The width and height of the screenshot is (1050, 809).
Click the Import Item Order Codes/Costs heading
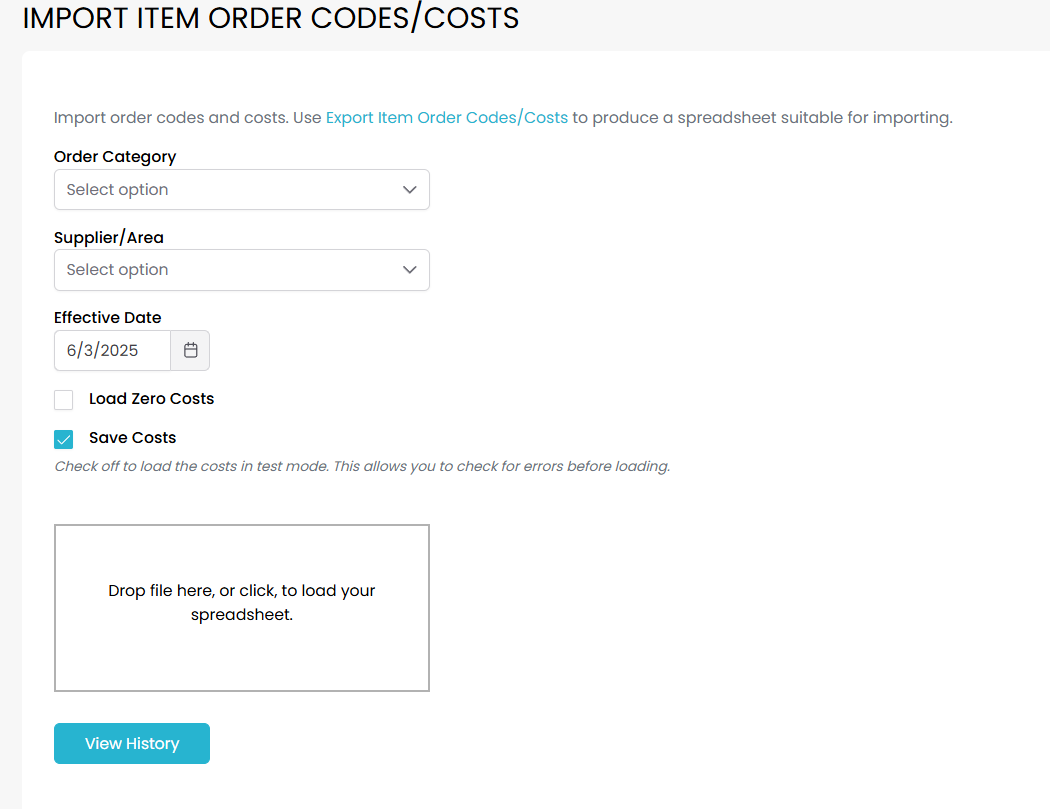tap(270, 18)
